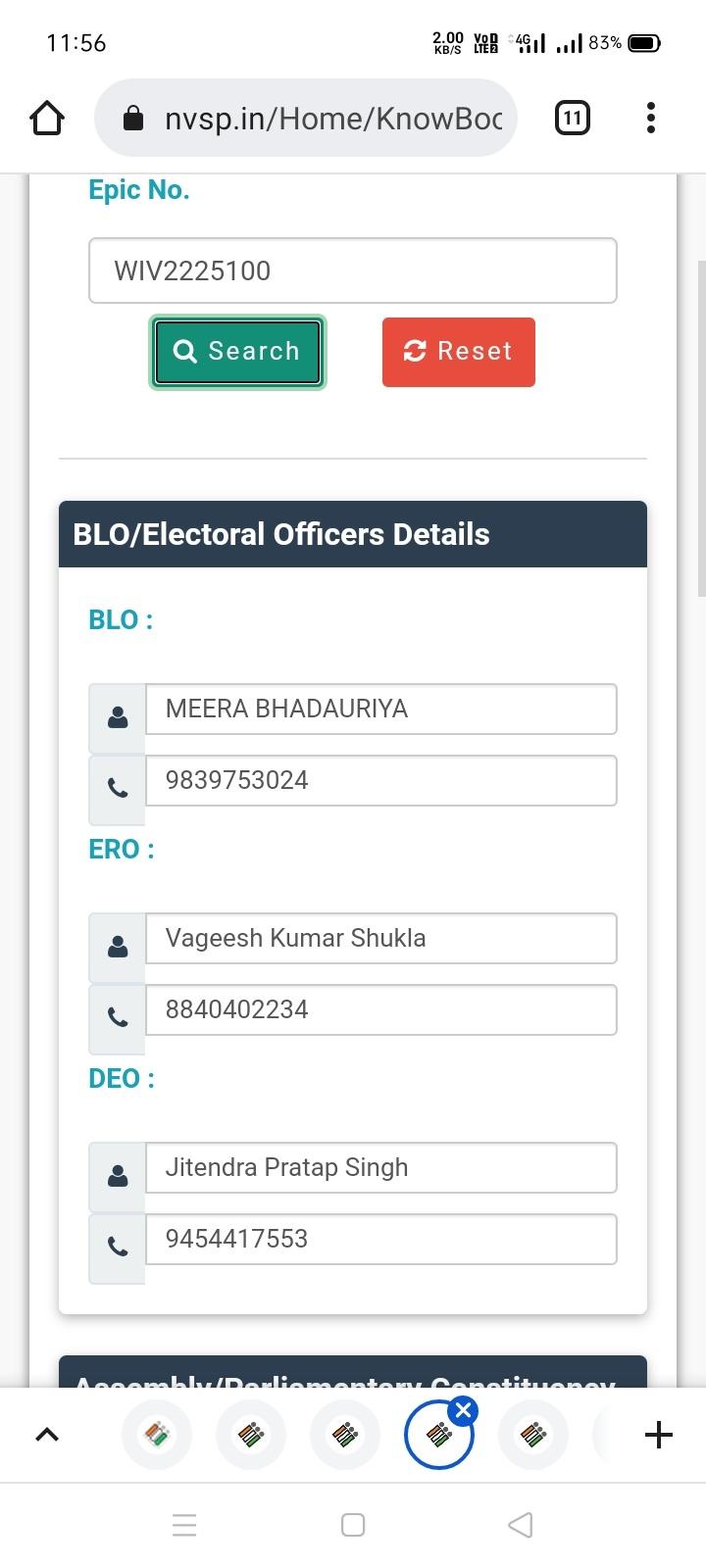Switch to the second tab thumbnail in strip
This screenshot has height=1568, width=706.
coord(251,1435)
